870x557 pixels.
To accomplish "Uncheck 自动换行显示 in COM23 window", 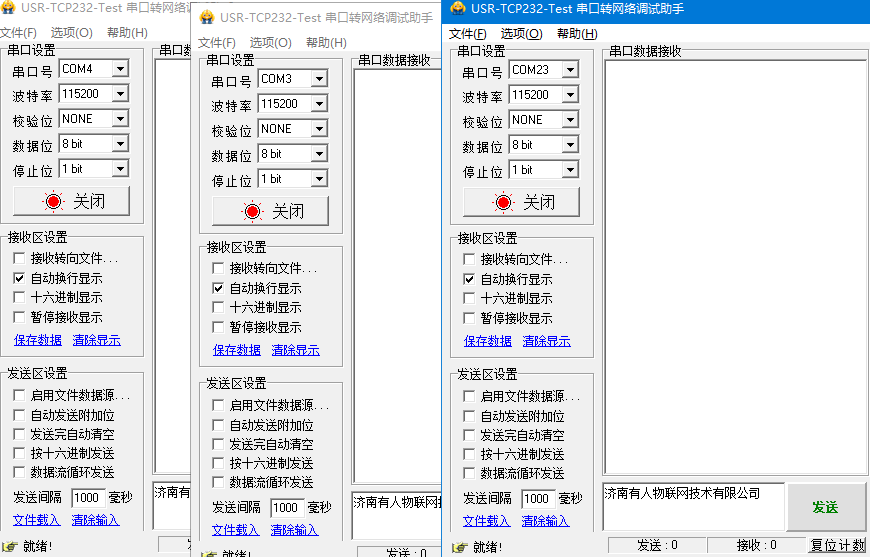I will 469,279.
